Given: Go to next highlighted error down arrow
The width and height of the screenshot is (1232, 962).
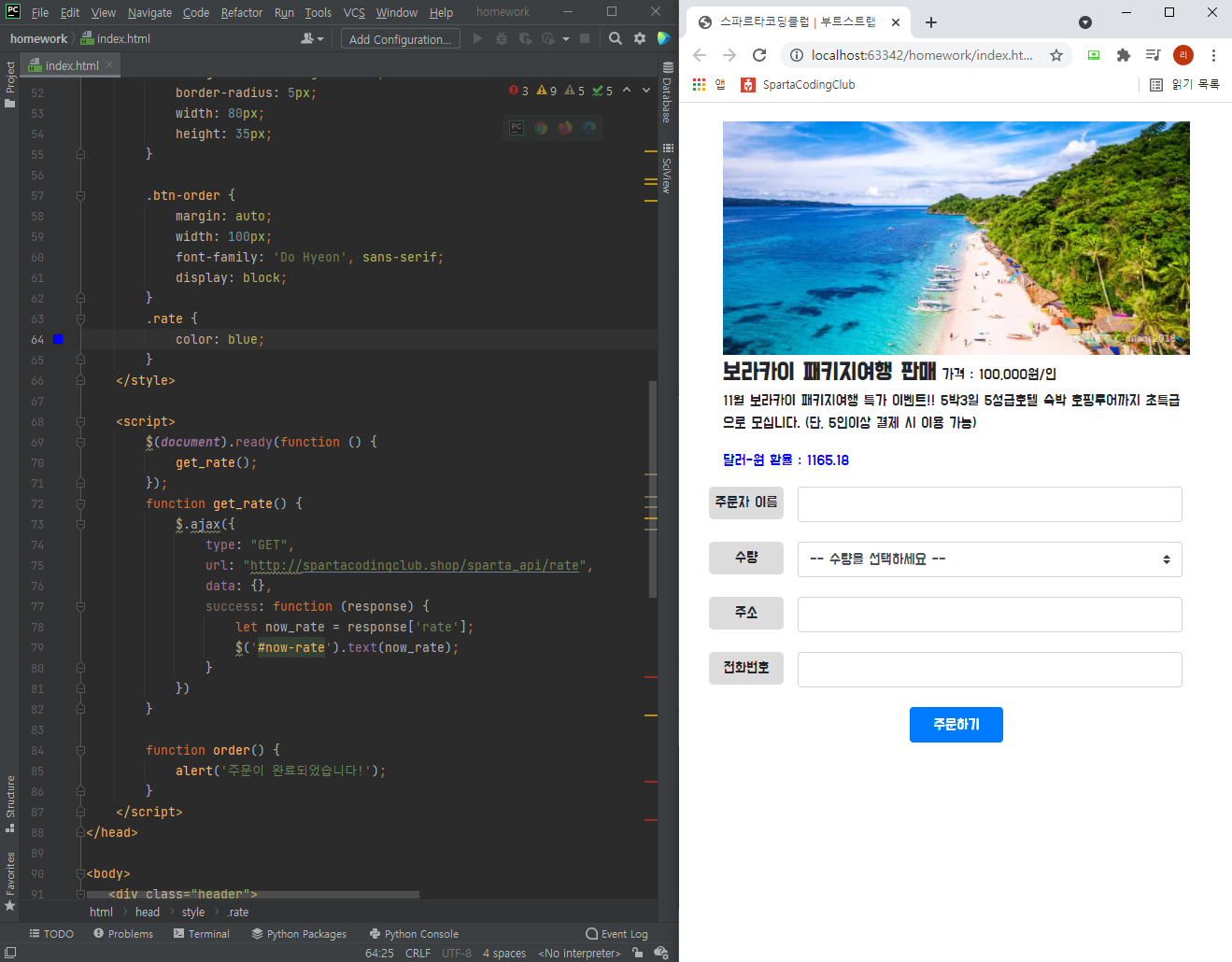Looking at the screenshot, I should pos(645,91).
